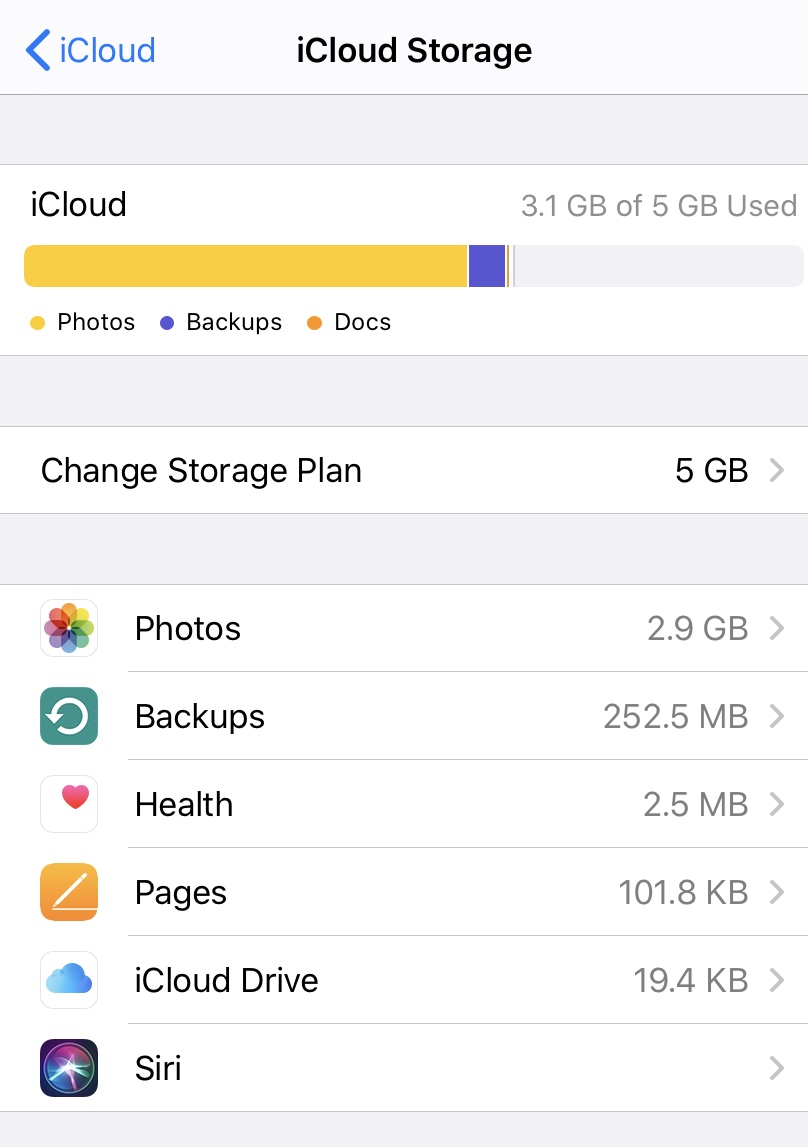
Task: Open Change Storage Plan
Action: click(x=404, y=470)
